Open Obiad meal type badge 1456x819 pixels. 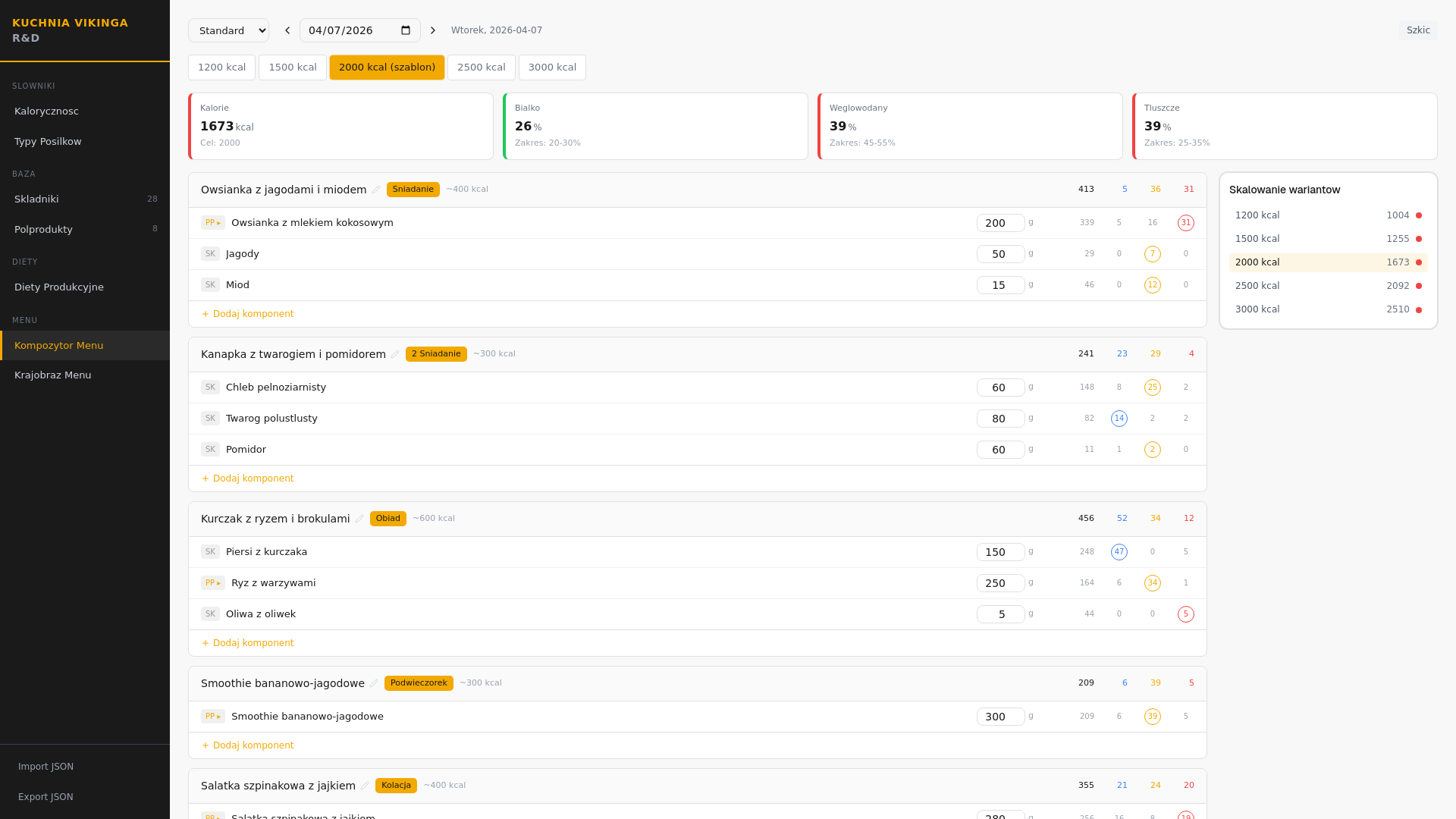click(x=388, y=519)
